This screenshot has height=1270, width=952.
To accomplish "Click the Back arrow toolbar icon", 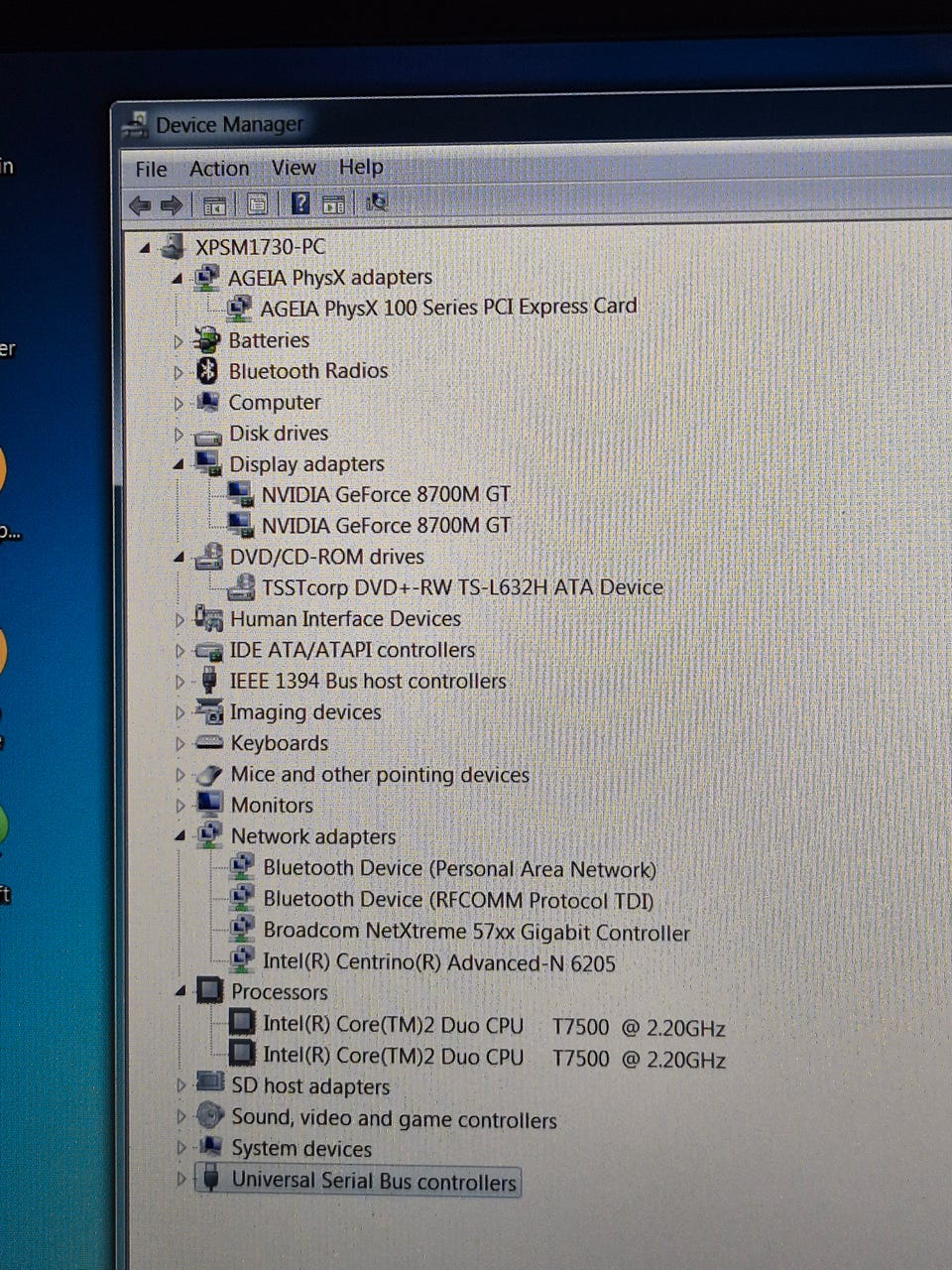I will (x=141, y=205).
